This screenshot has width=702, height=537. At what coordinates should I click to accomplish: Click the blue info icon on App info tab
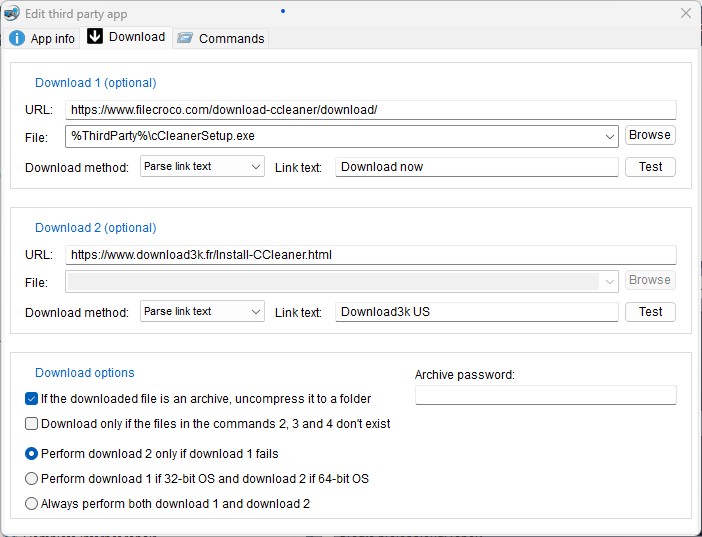point(17,38)
